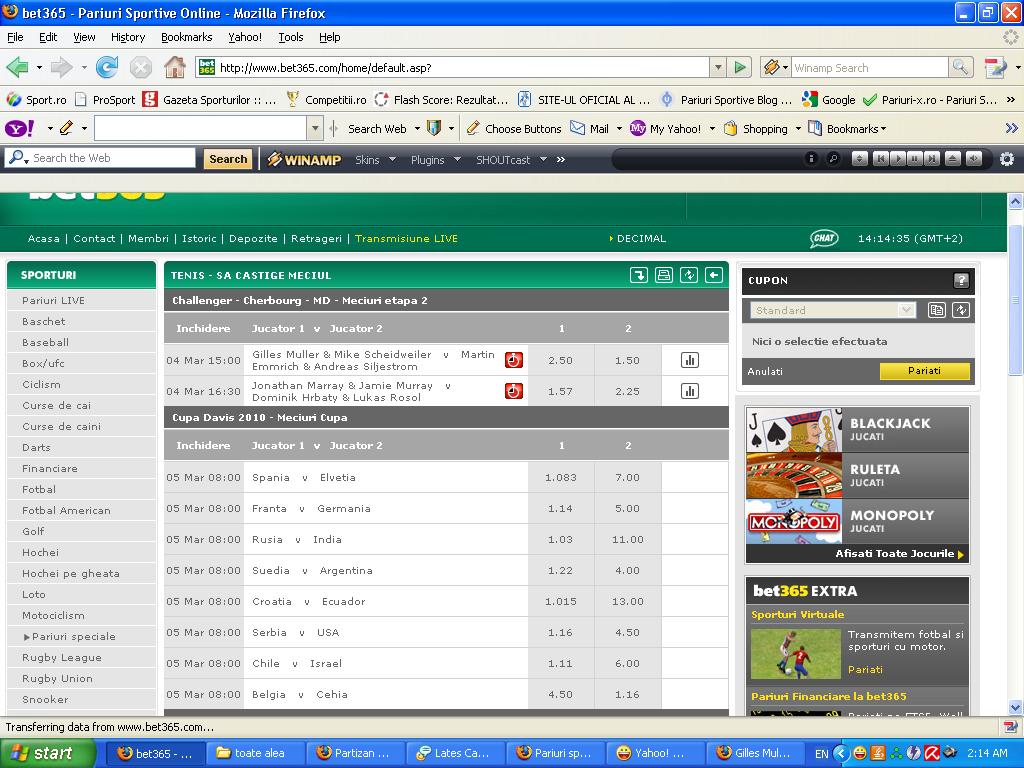Go to Firefox Home page icon

[174, 67]
